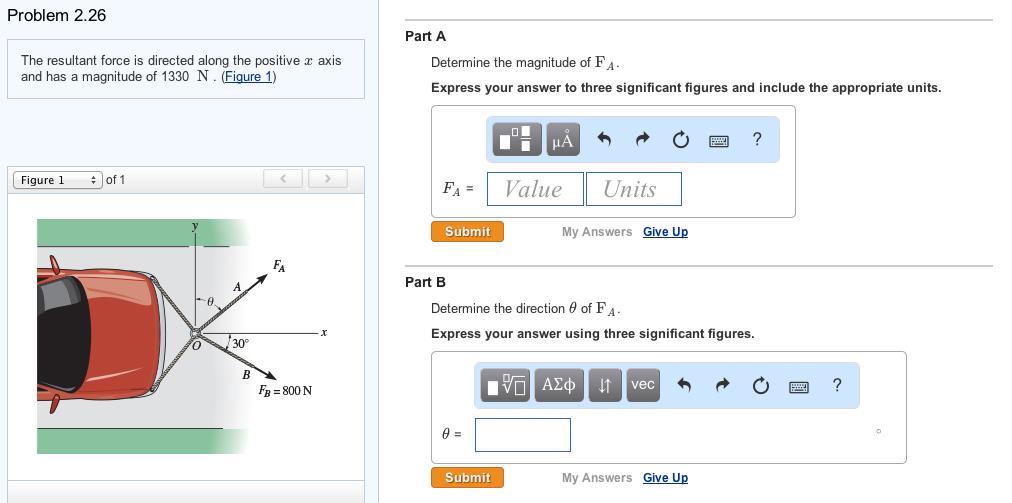
Task: Insert vec notation in Part B
Action: coord(643,385)
